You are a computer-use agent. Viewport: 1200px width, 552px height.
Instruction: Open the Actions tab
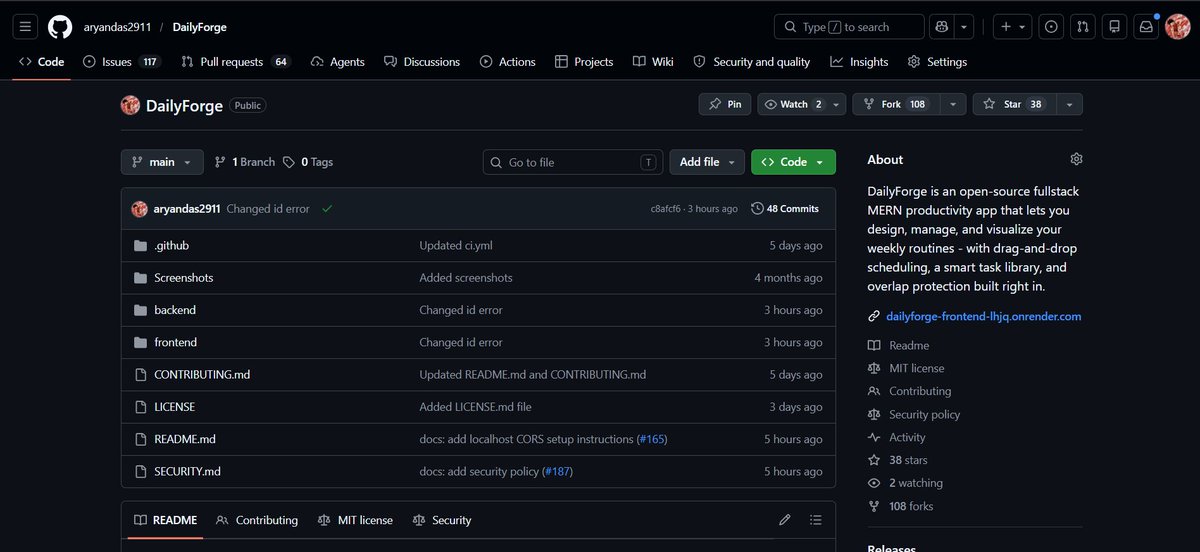pyautogui.click(x=508, y=62)
